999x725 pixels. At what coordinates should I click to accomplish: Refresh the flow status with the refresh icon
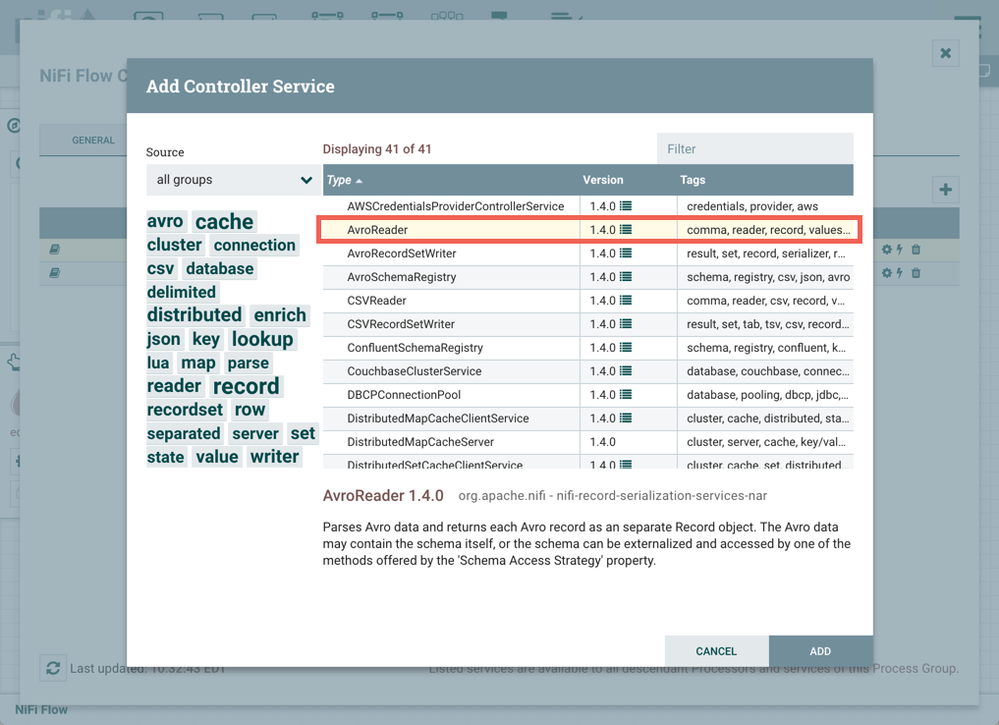coord(53,668)
